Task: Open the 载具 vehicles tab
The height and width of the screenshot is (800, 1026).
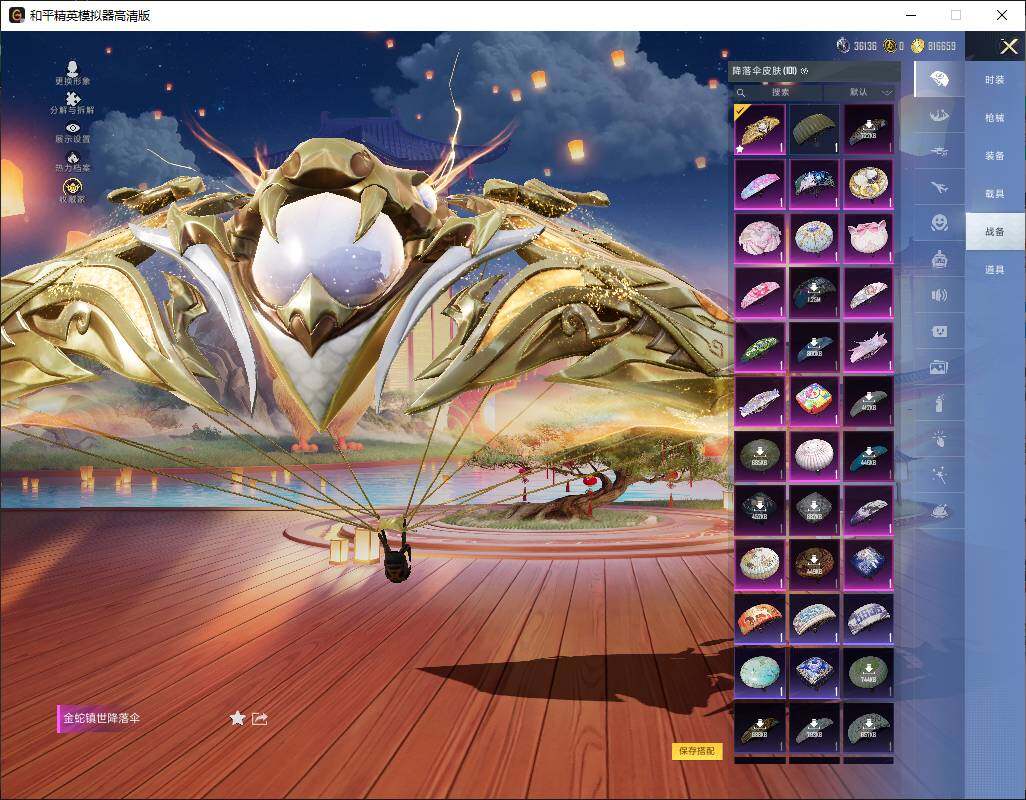Action: pyautogui.click(x=994, y=194)
